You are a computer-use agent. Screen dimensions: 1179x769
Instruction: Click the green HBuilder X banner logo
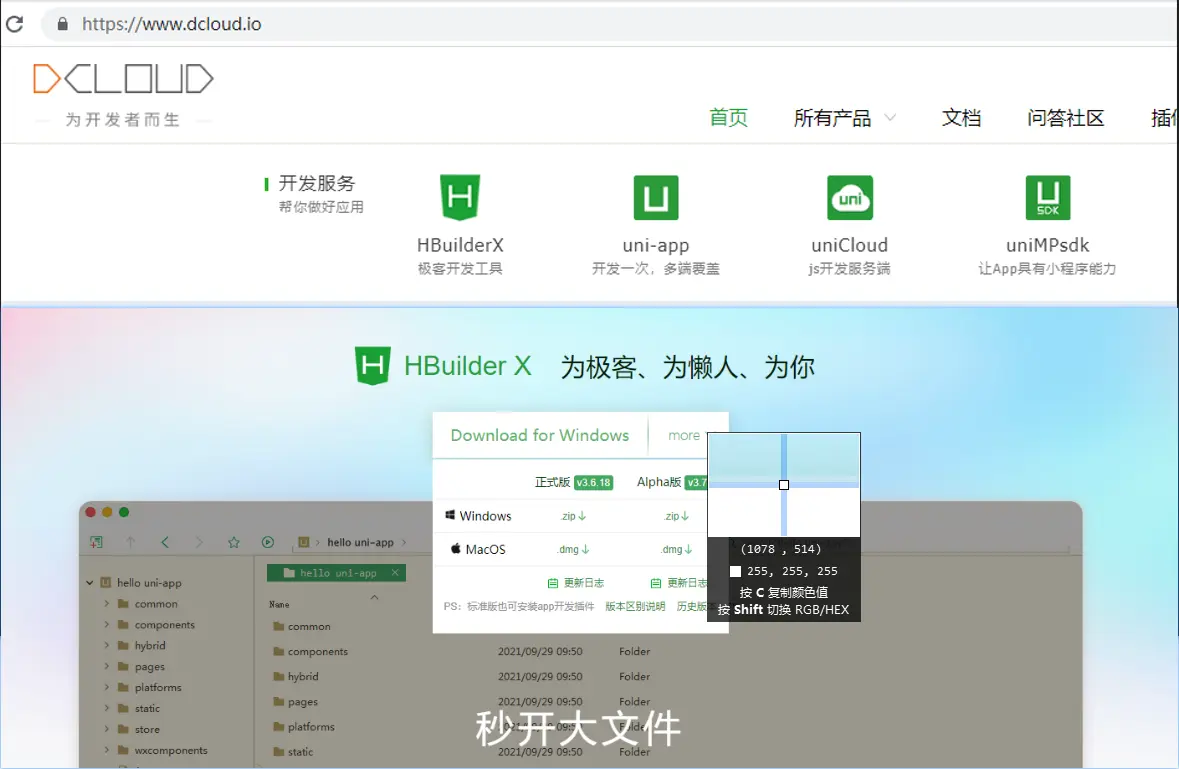[x=373, y=366]
